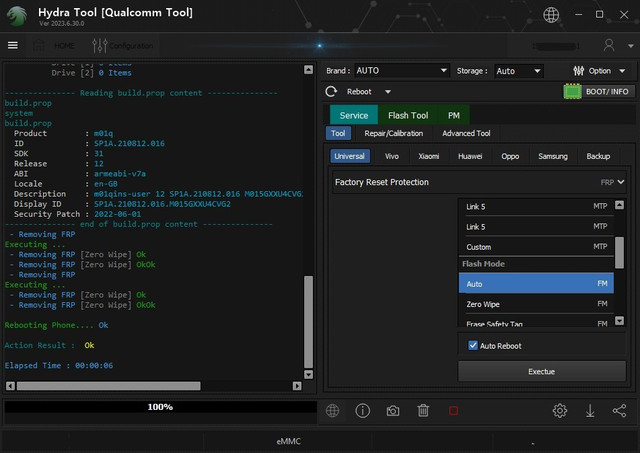
Task: Take a screenshot with the camera icon
Action: (x=393, y=411)
